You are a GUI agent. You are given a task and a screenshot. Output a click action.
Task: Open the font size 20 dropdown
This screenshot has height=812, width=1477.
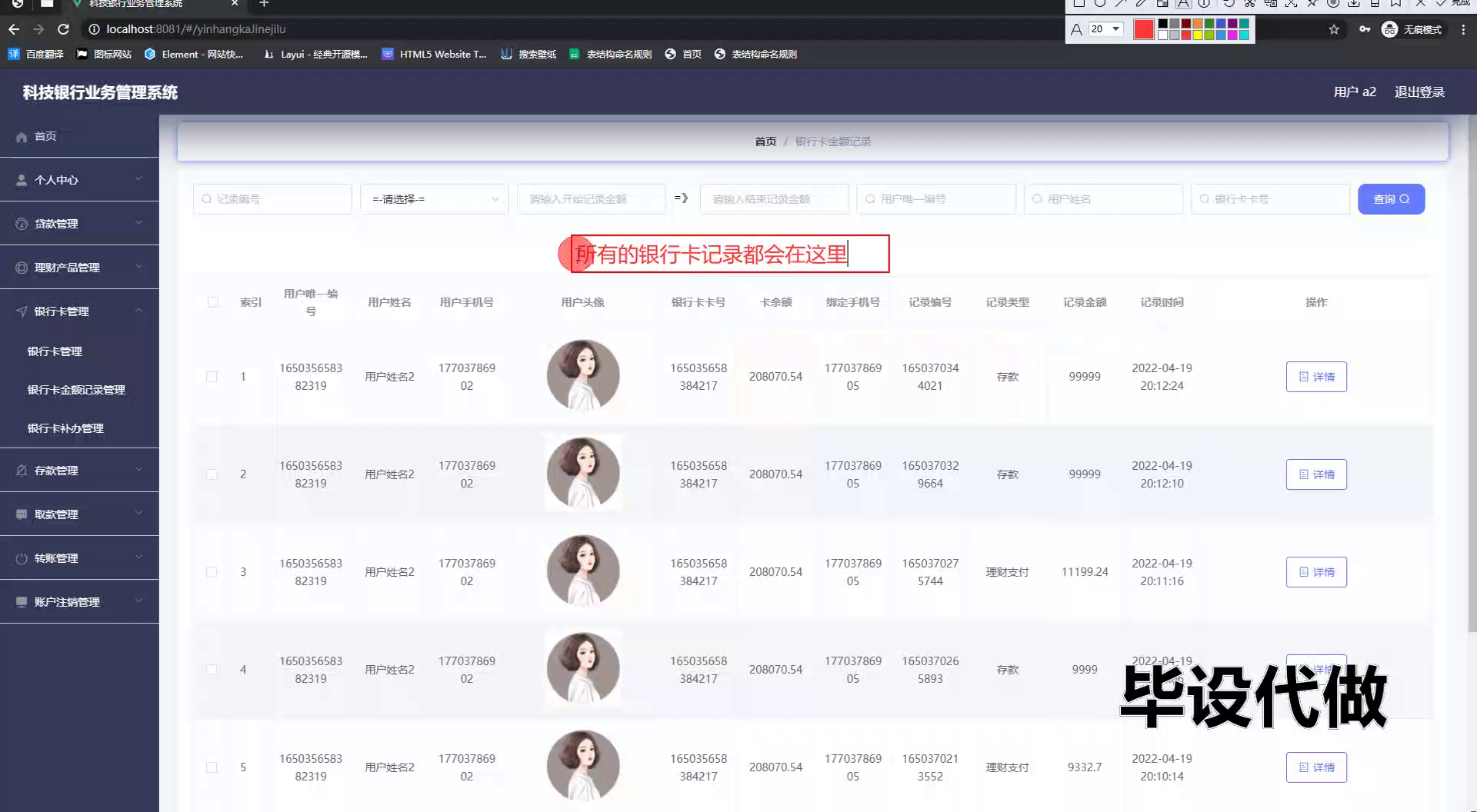coord(1106,29)
